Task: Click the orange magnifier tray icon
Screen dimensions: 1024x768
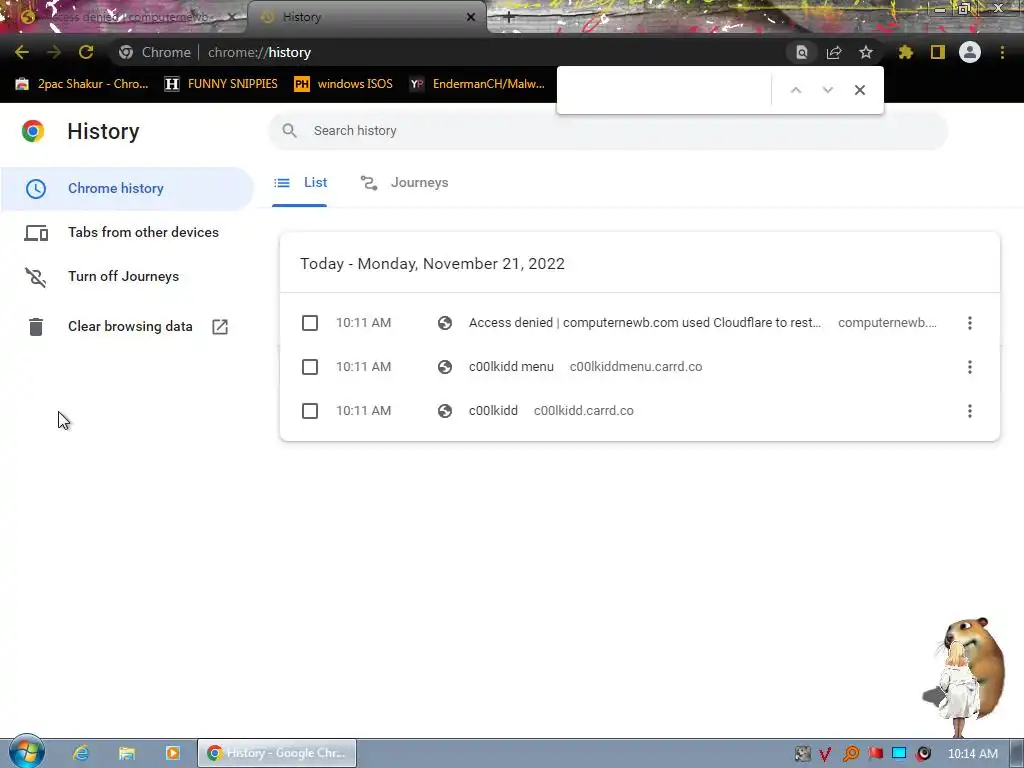Action: 850,754
